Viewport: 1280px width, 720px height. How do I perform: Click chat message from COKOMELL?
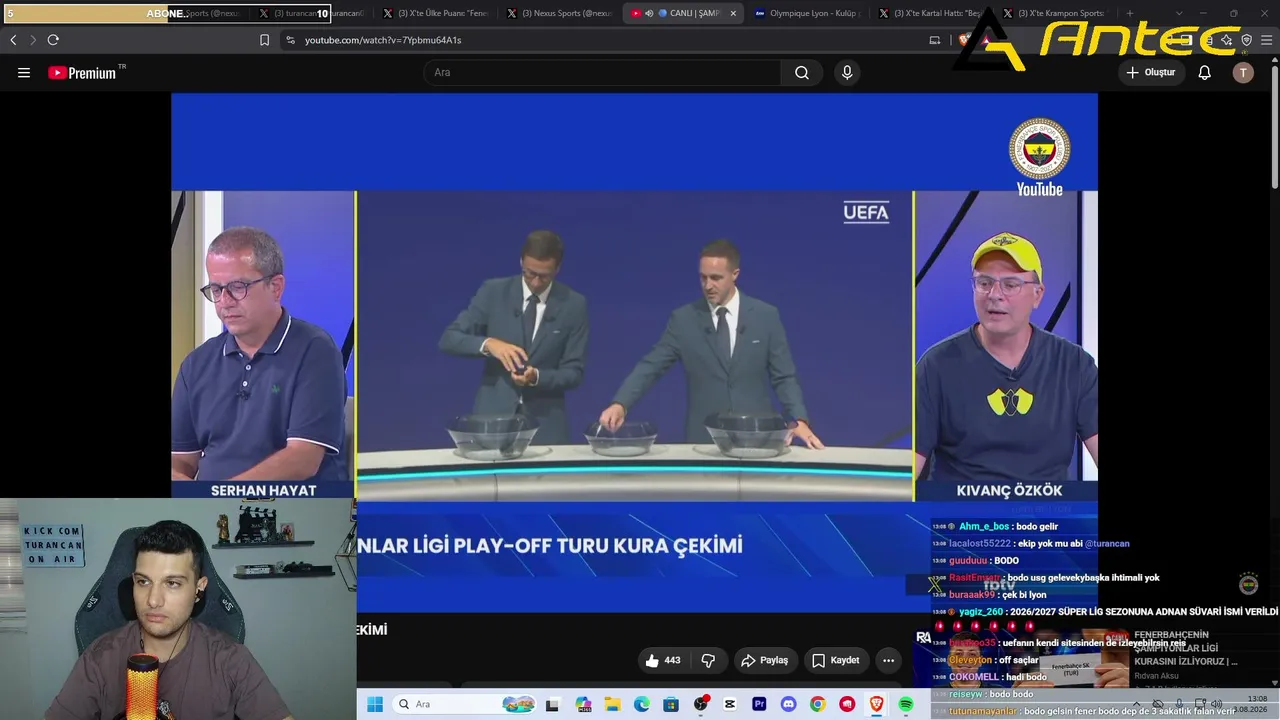tap(990, 677)
